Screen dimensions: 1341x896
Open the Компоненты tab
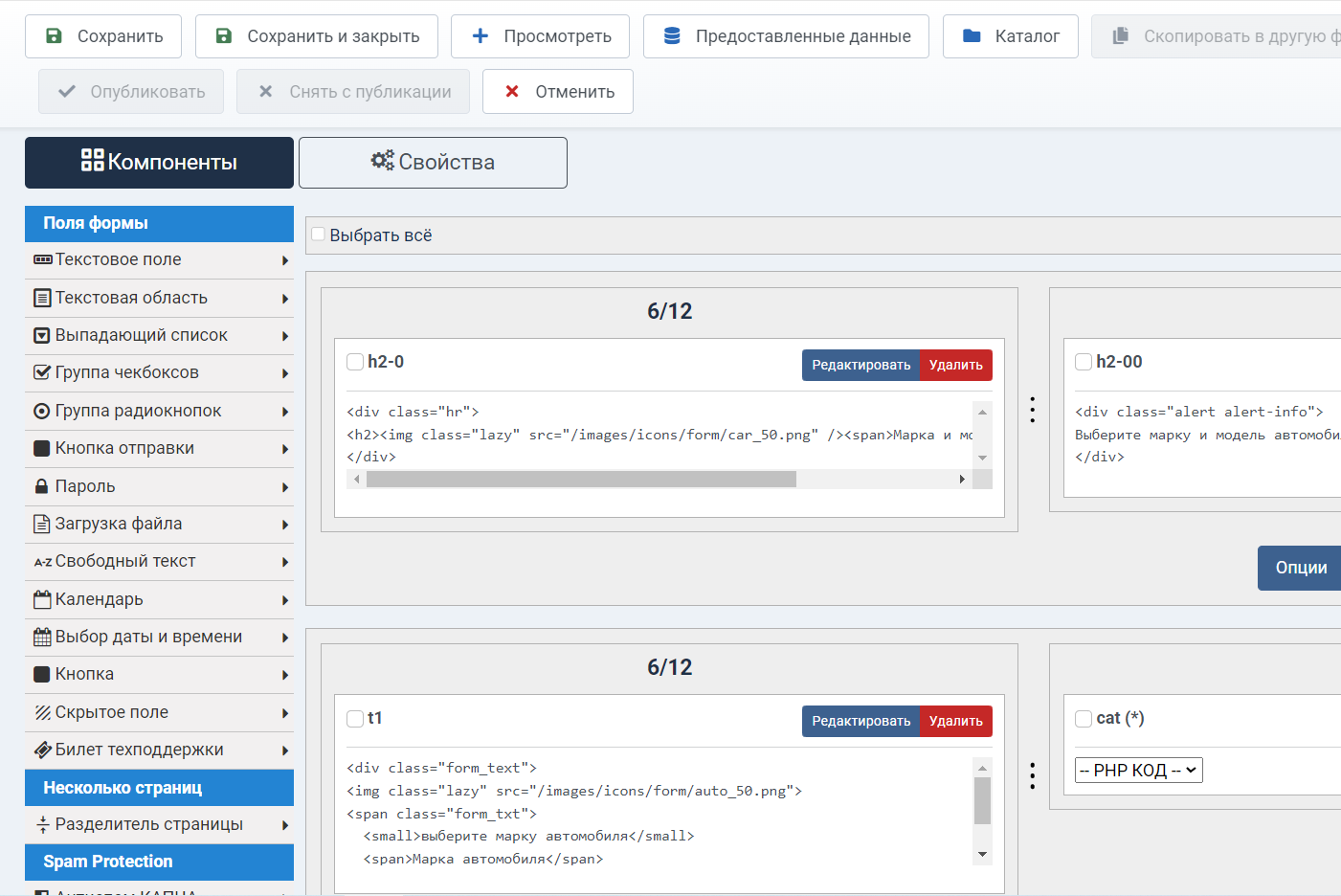point(159,163)
